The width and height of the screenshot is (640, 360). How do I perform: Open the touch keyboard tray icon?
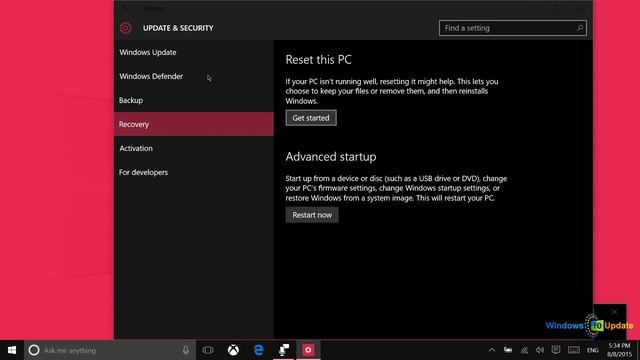tap(573, 350)
